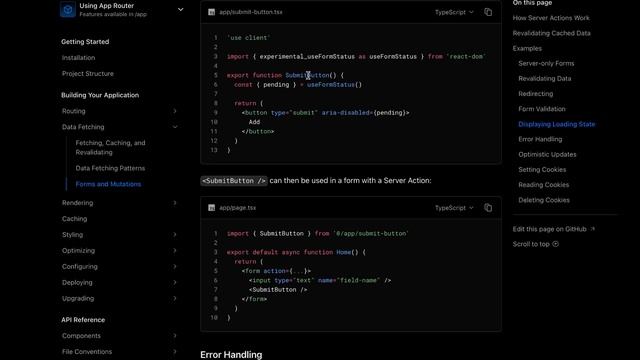Image resolution: width=640 pixels, height=360 pixels.
Task: Copy the submit-button.tsx code
Action: click(x=488, y=12)
